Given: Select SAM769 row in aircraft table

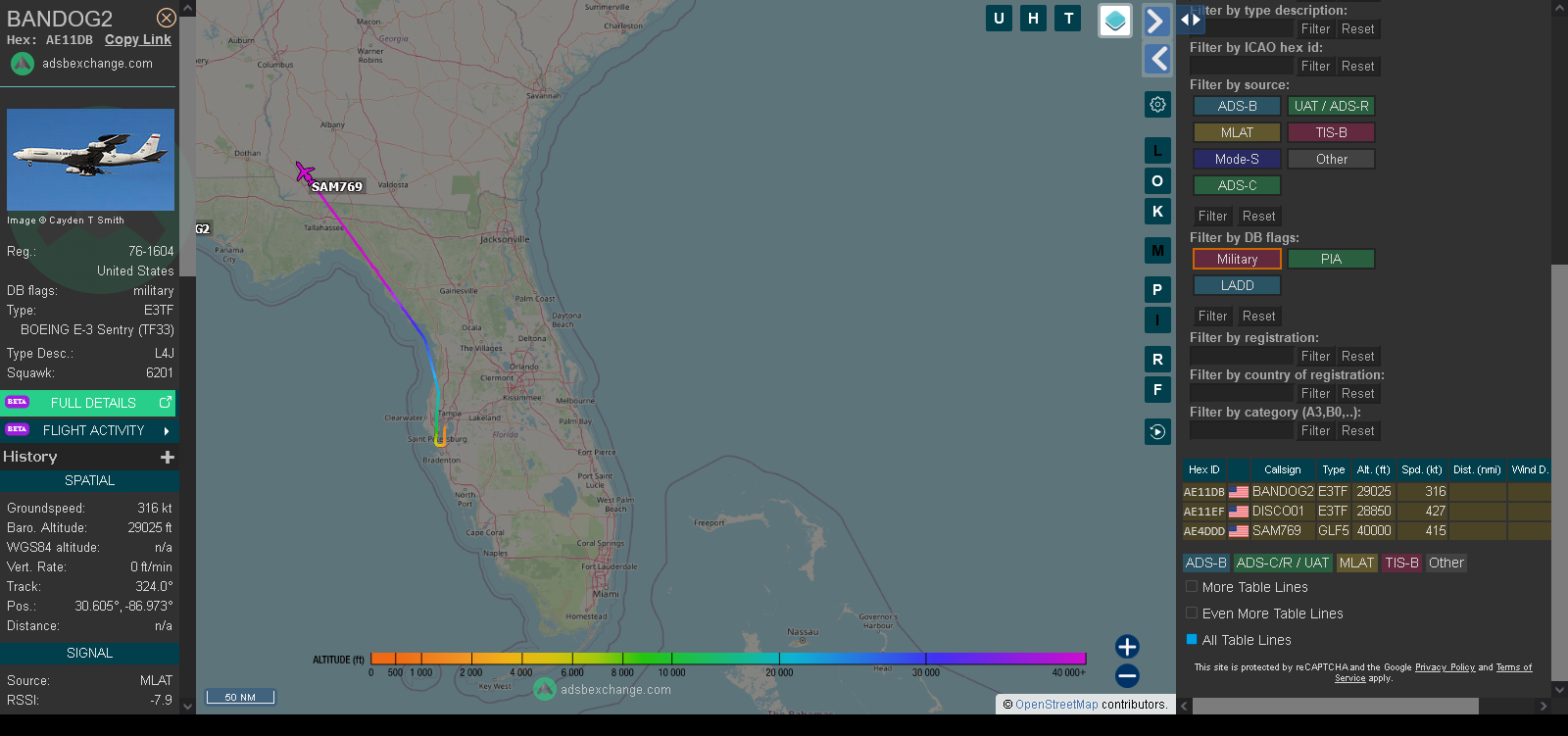Looking at the screenshot, I should [x=1366, y=530].
